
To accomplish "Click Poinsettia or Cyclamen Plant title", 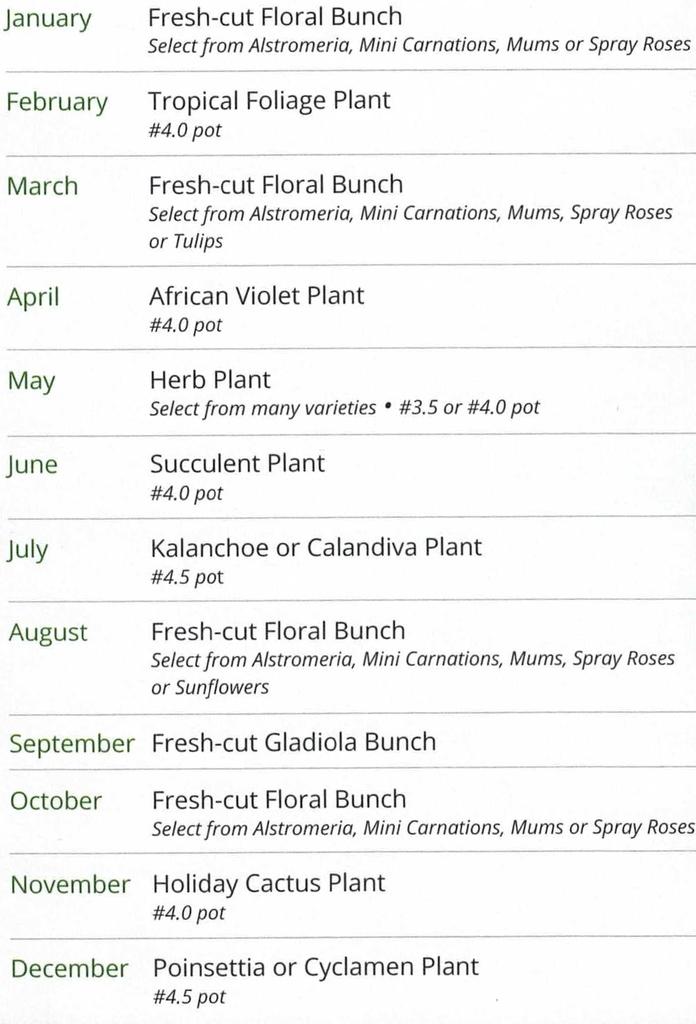I will click(315, 967).
